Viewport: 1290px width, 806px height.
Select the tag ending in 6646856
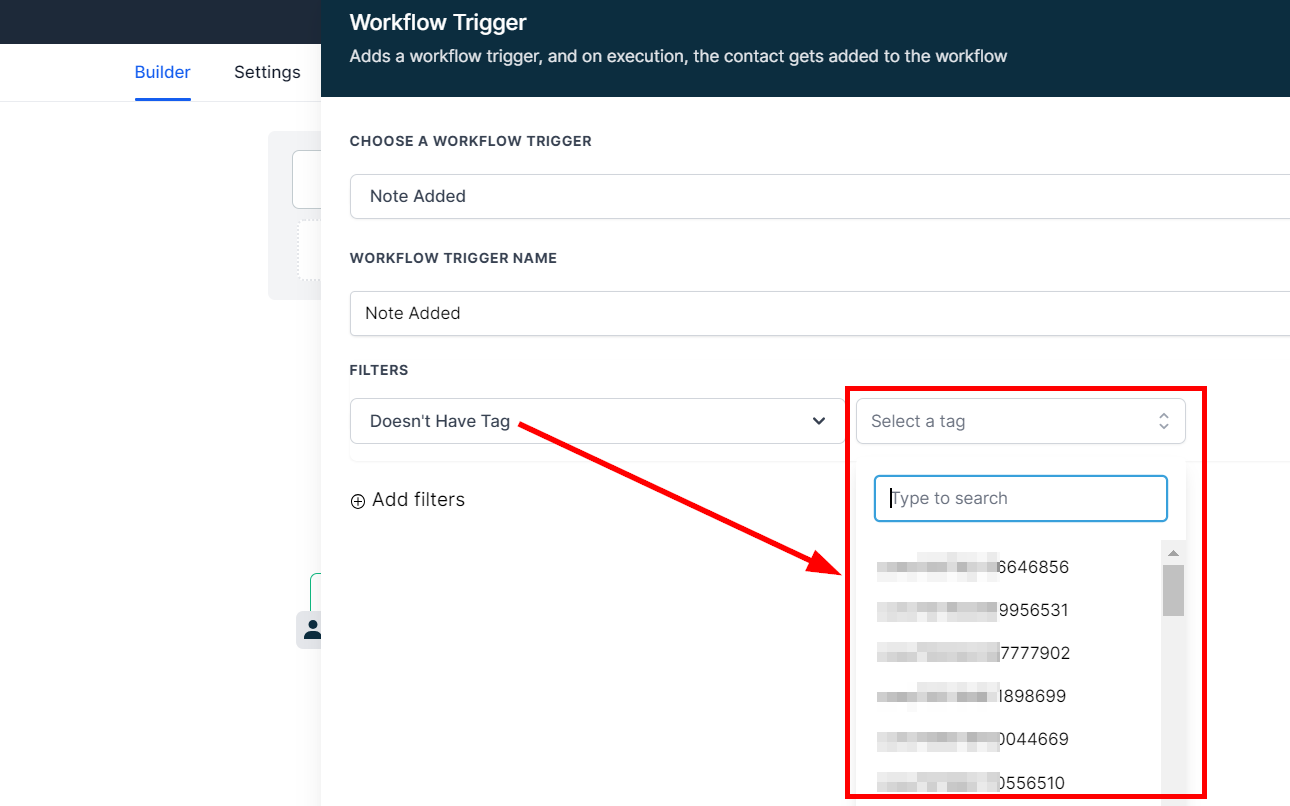coord(972,567)
